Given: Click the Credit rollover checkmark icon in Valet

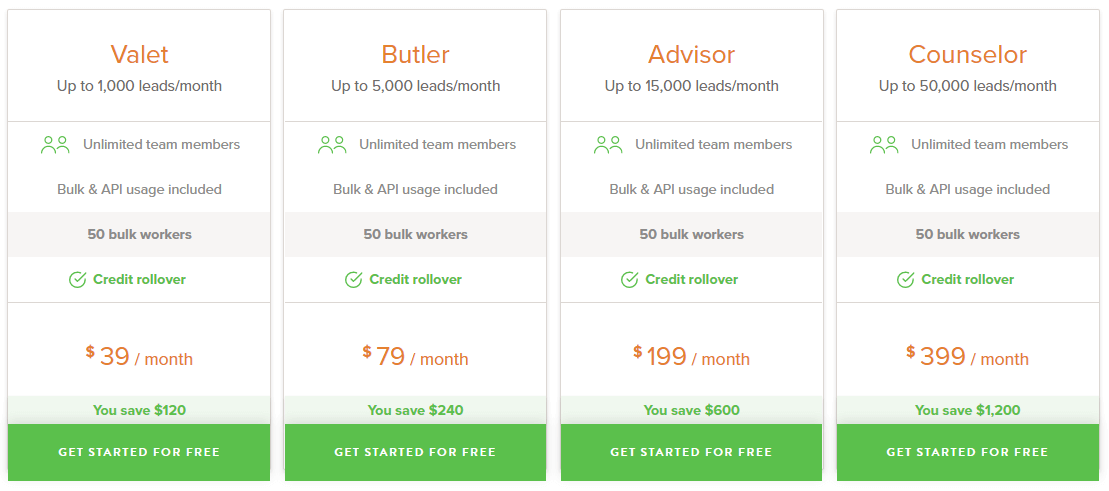Looking at the screenshot, I should [78, 279].
